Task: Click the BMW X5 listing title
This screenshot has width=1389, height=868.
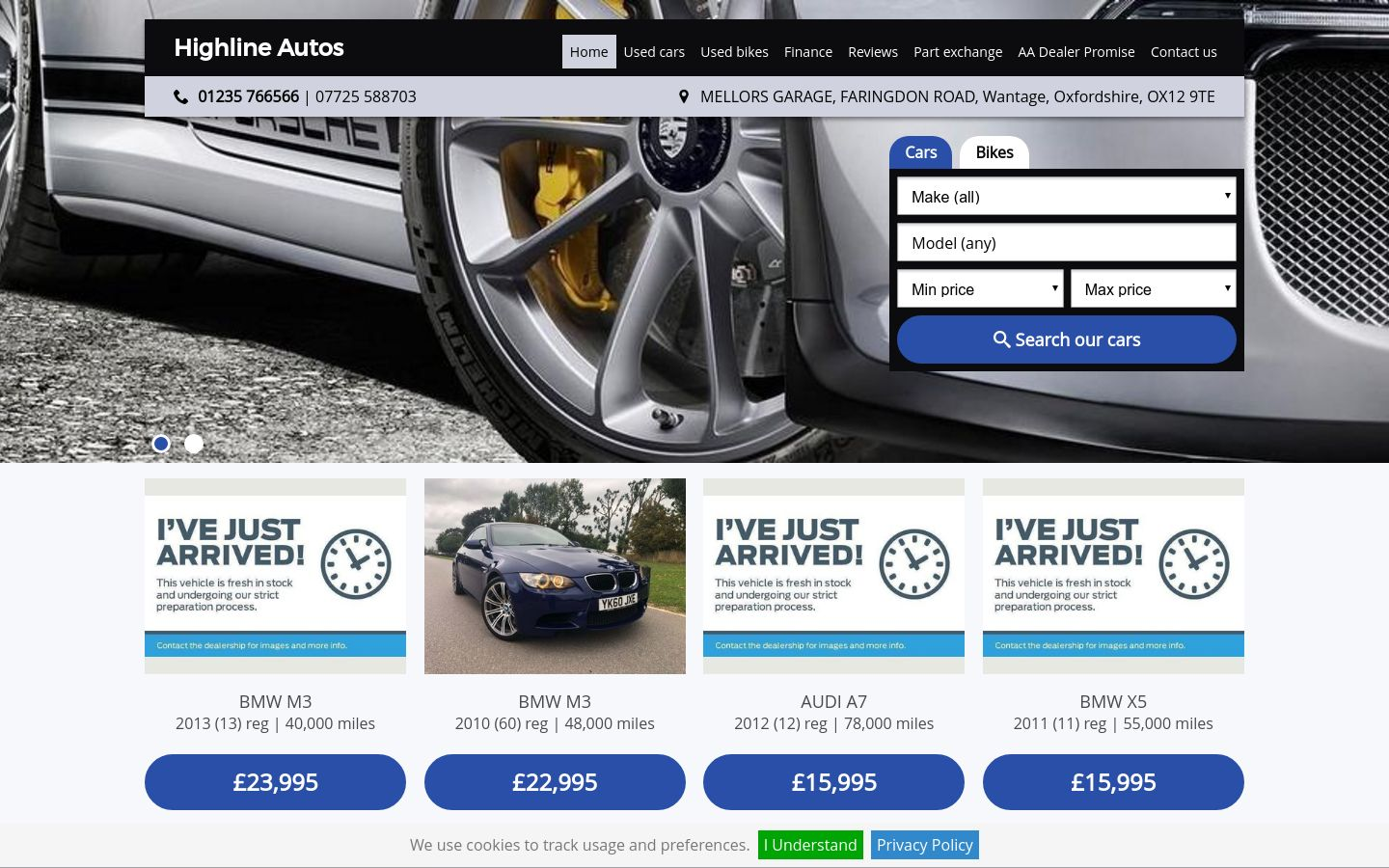Action: click(1113, 701)
